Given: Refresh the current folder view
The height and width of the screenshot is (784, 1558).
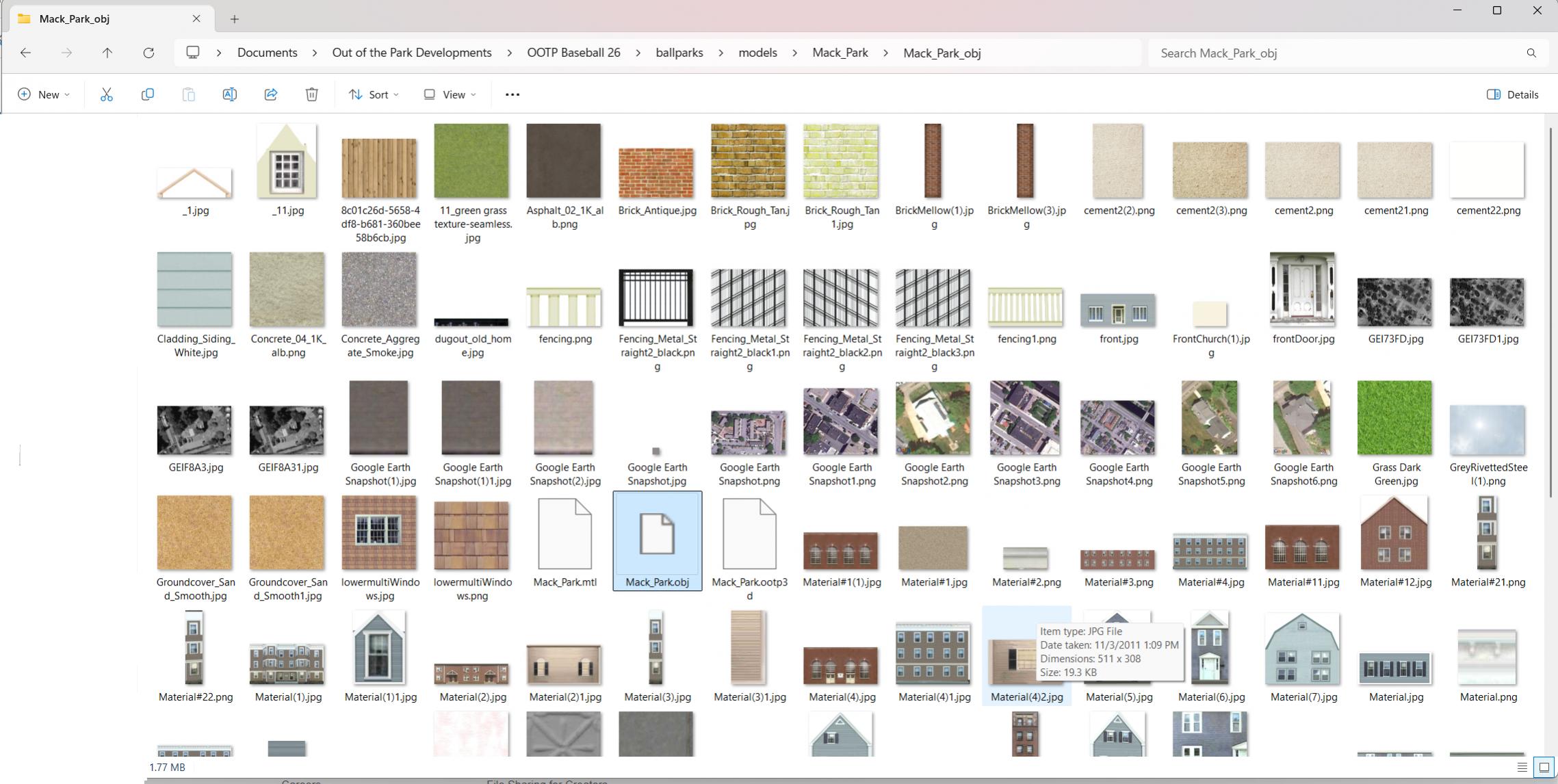Looking at the screenshot, I should coord(148,53).
